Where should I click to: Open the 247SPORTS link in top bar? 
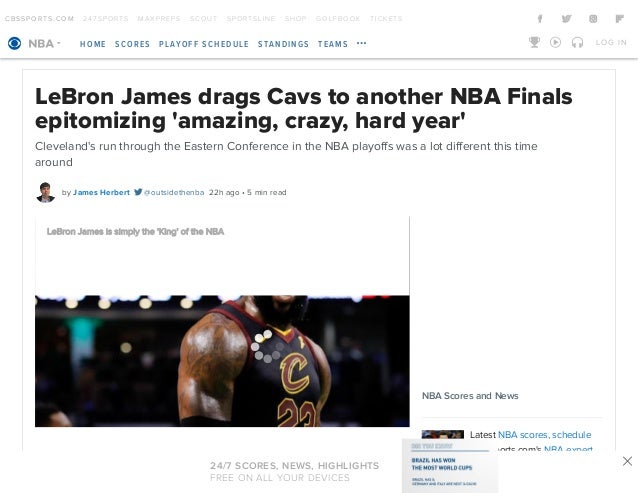tap(105, 19)
